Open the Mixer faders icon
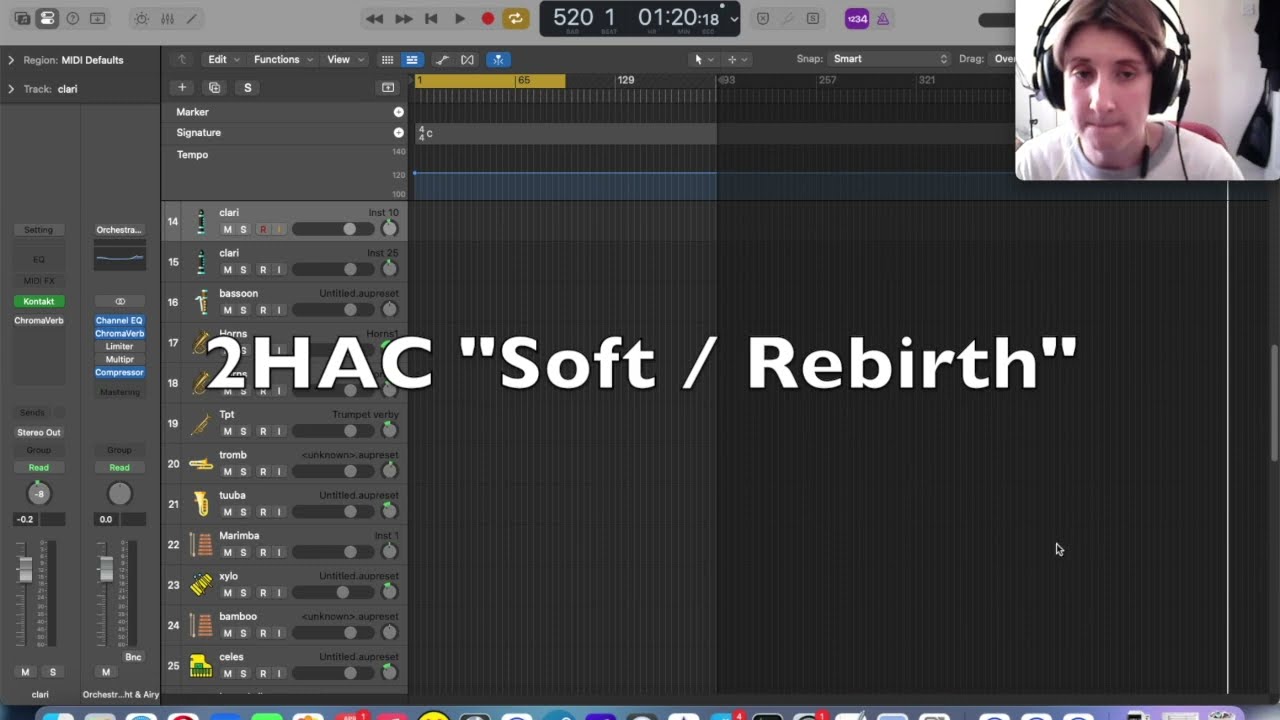This screenshot has height=720, width=1280. (x=167, y=18)
